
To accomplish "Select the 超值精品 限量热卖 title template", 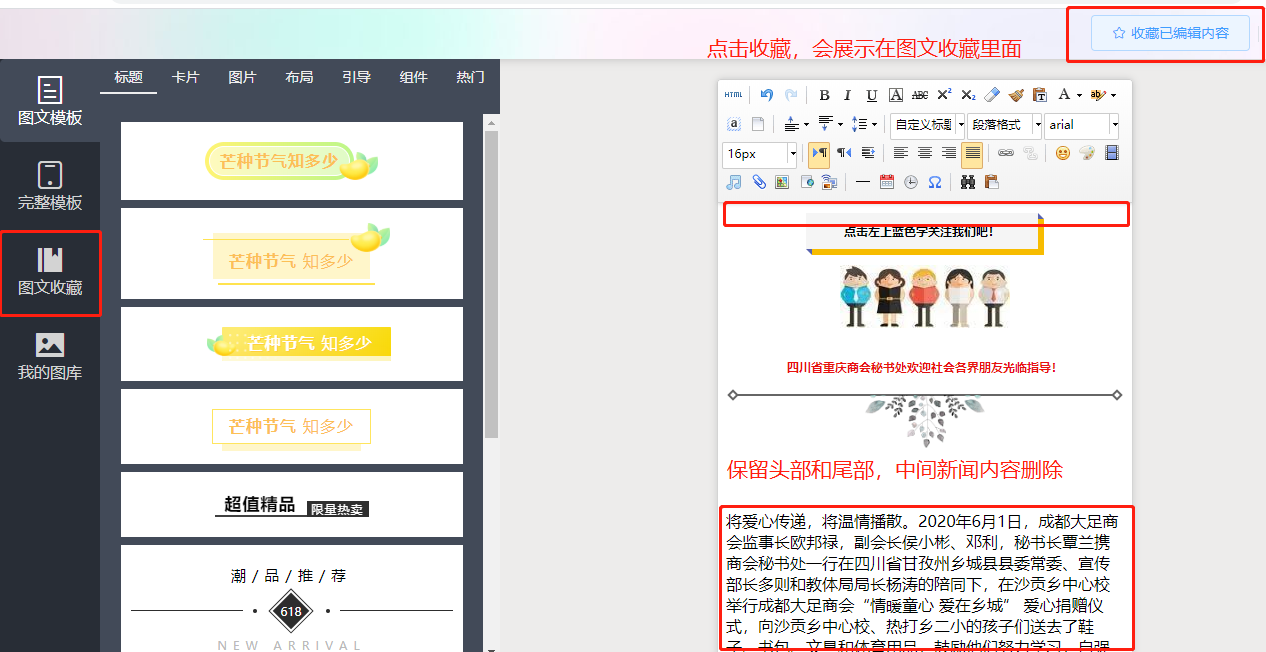I will tap(291, 505).
